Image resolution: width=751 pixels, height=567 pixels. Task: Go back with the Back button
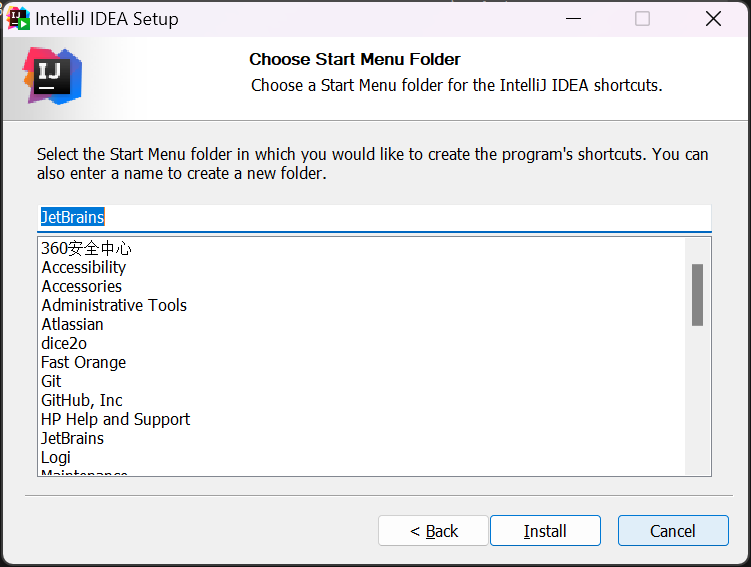pos(433,531)
